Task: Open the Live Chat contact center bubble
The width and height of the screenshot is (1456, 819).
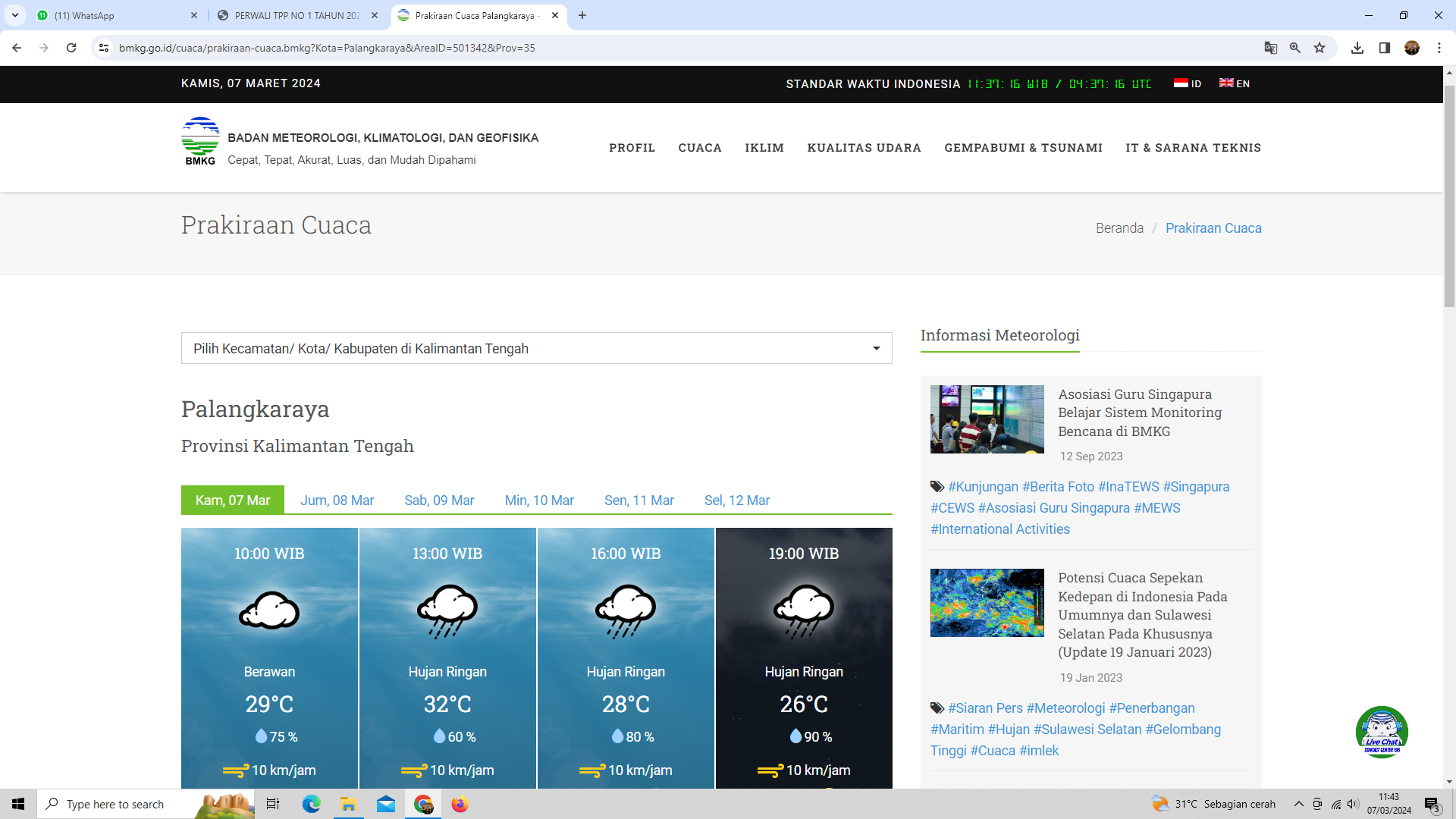Action: [x=1382, y=732]
